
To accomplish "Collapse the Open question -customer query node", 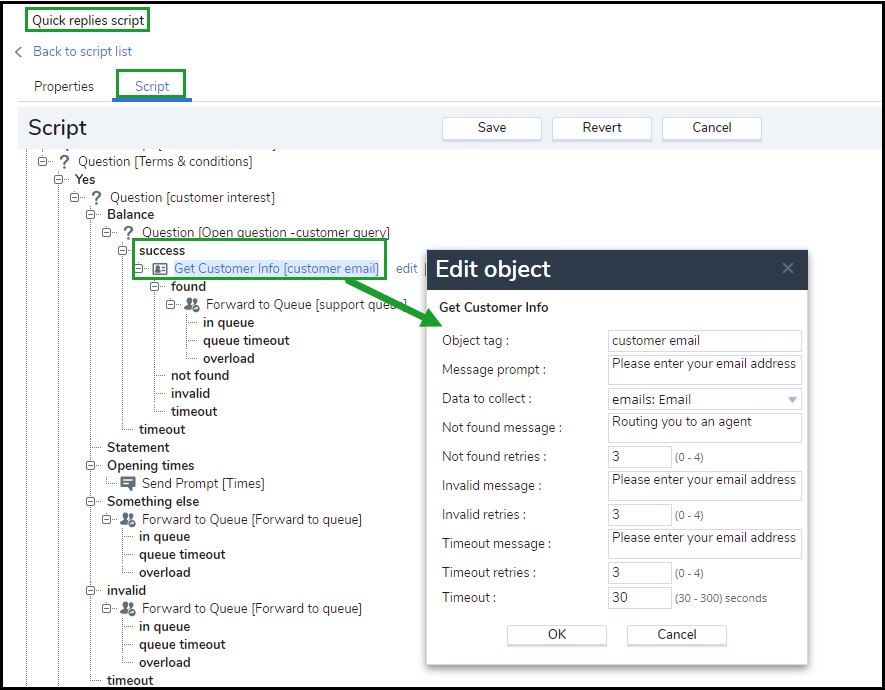I will (x=107, y=232).
